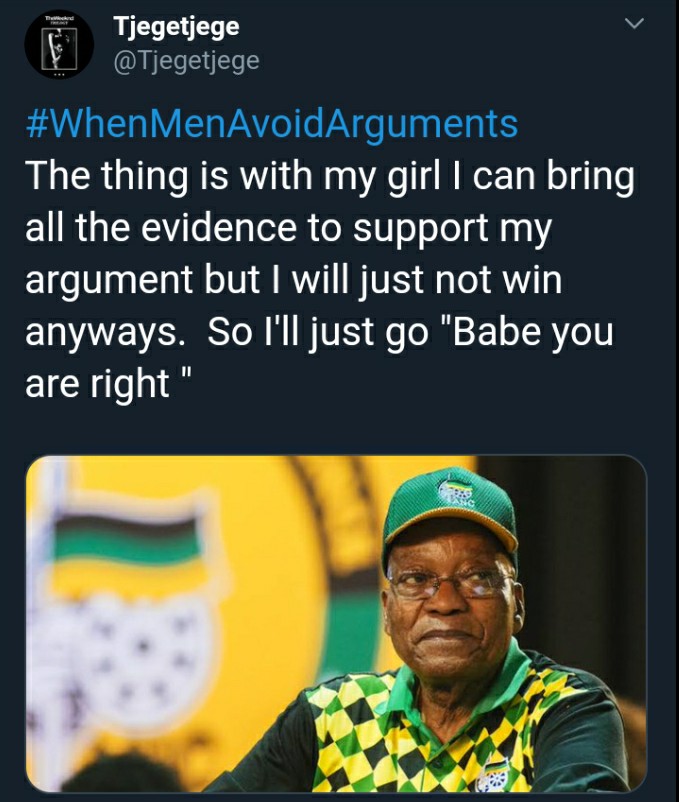Open the @Tjegetjege handle link
Image resolution: width=679 pixels, height=802 pixels.
click(x=186, y=61)
